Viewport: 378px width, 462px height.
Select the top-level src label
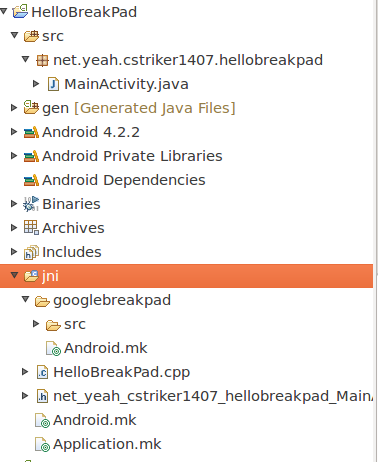(53, 36)
